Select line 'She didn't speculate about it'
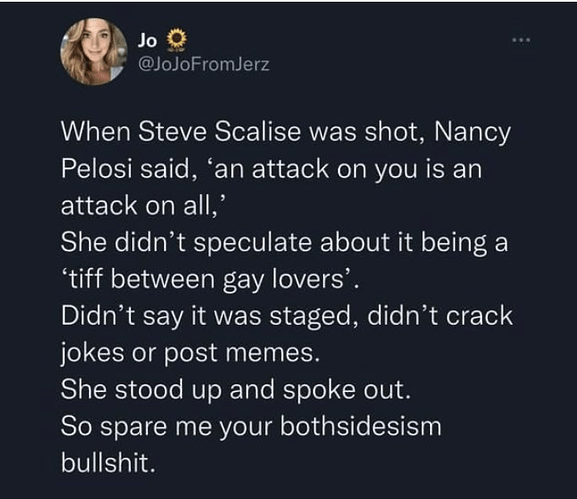The height and width of the screenshot is (499, 577). click(284, 244)
